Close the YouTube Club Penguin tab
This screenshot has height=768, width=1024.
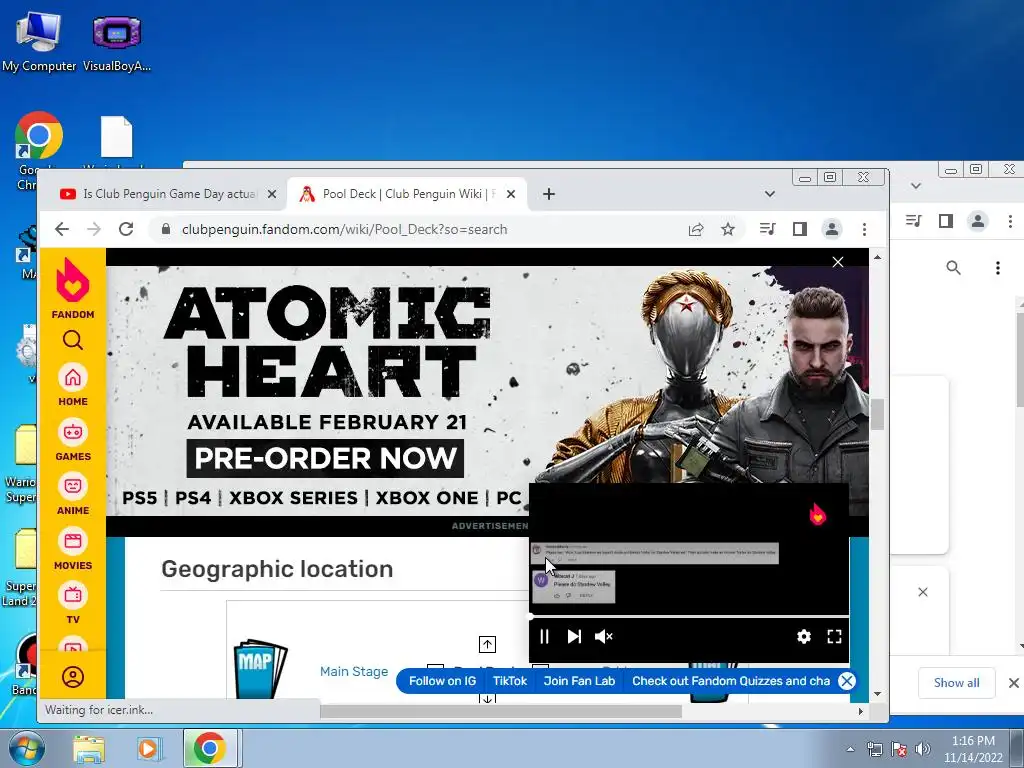click(272, 194)
